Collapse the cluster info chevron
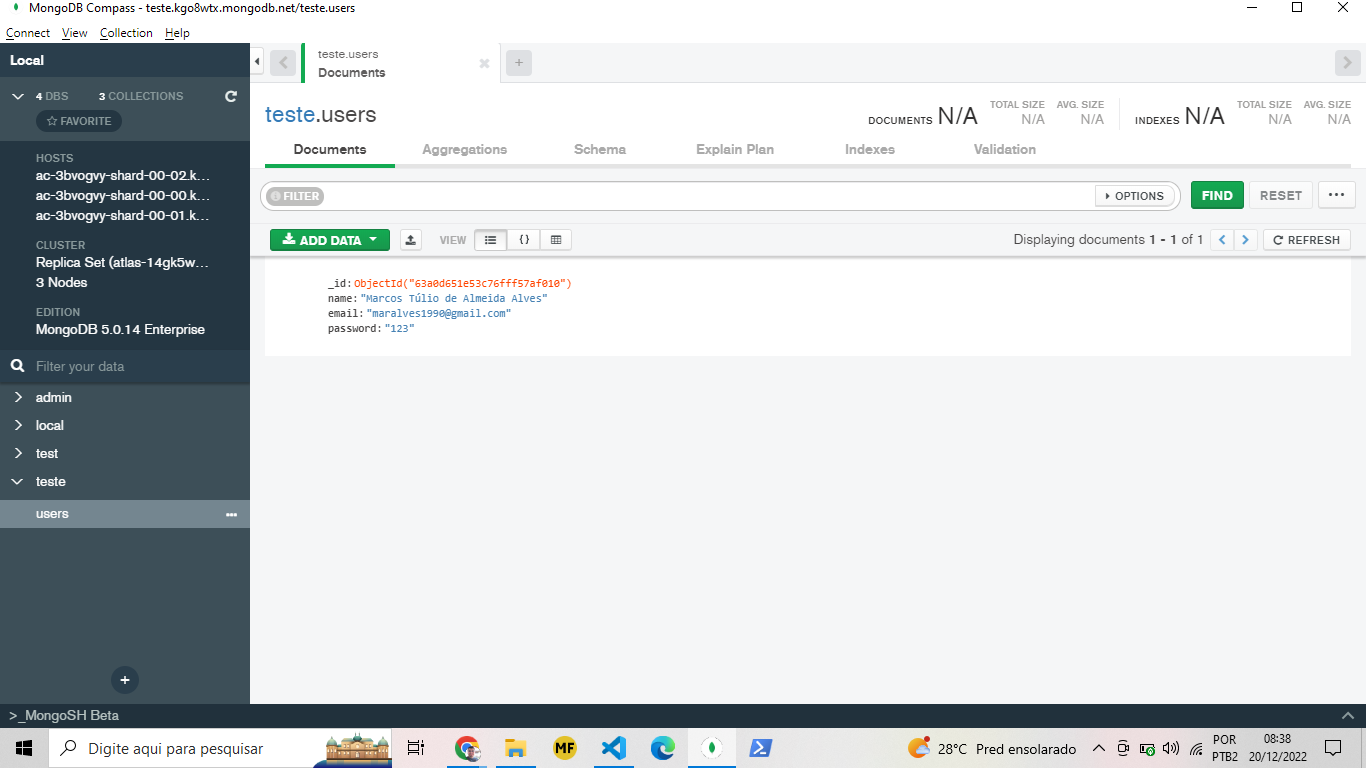Viewport: 1366px width, 768px height. (x=18, y=96)
